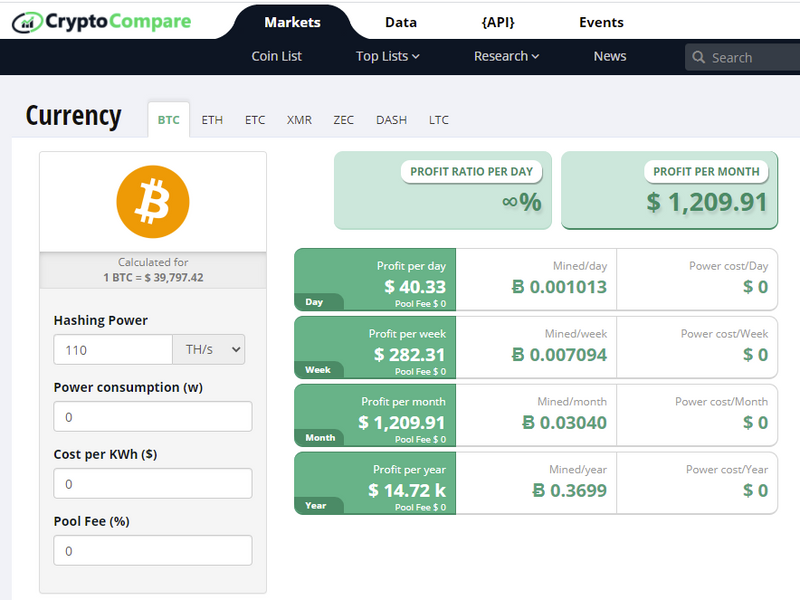Screen dimensions: 800x600
Task: Expand the Research dropdown menu
Action: pos(506,56)
